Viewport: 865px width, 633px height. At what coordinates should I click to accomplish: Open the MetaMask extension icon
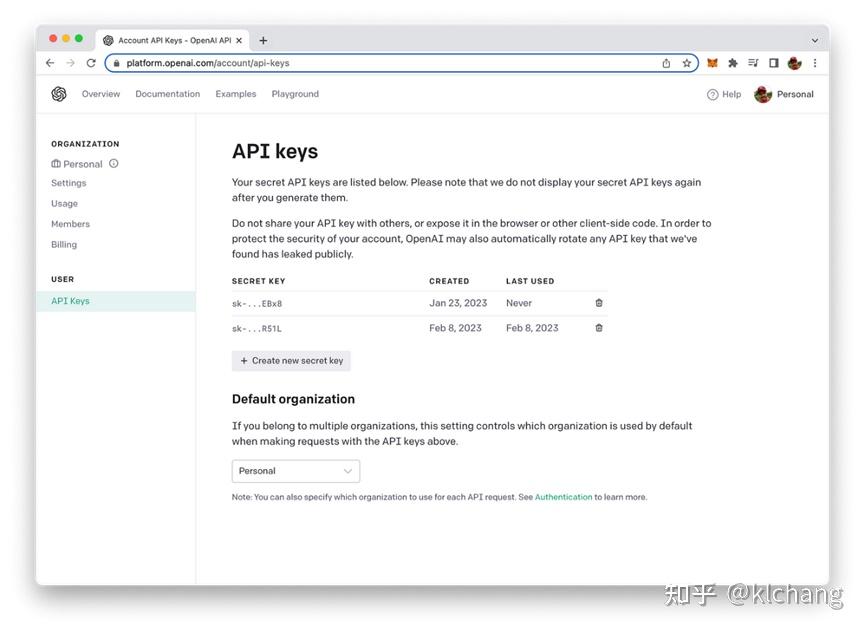[x=712, y=62]
